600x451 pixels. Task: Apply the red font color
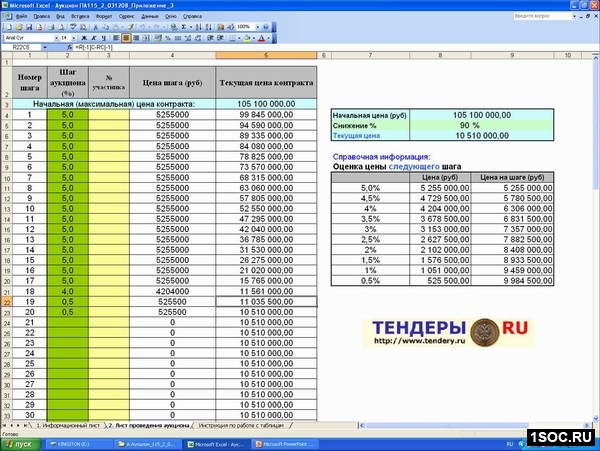click(x=261, y=38)
